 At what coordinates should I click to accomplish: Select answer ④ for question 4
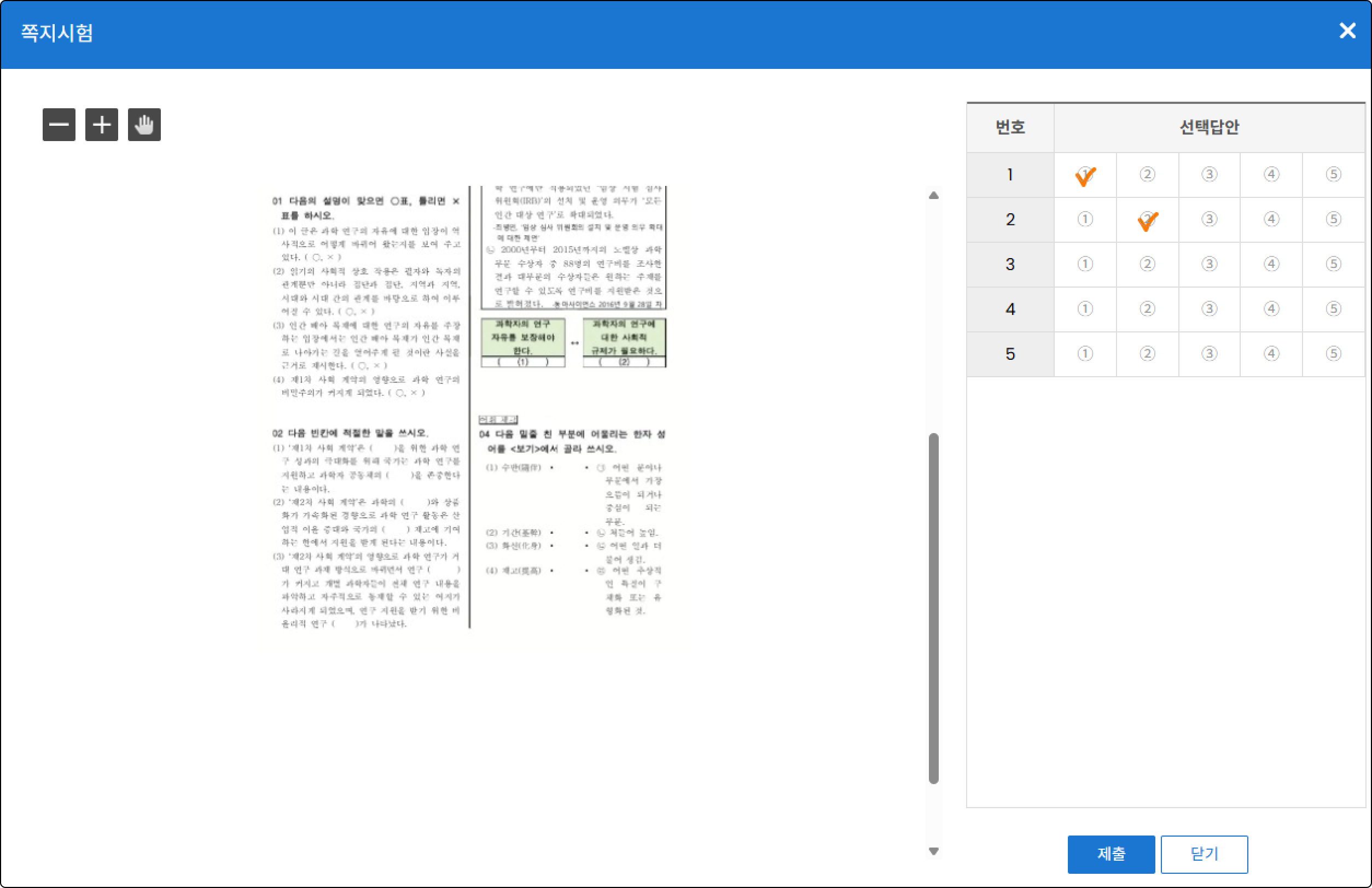(x=1271, y=309)
